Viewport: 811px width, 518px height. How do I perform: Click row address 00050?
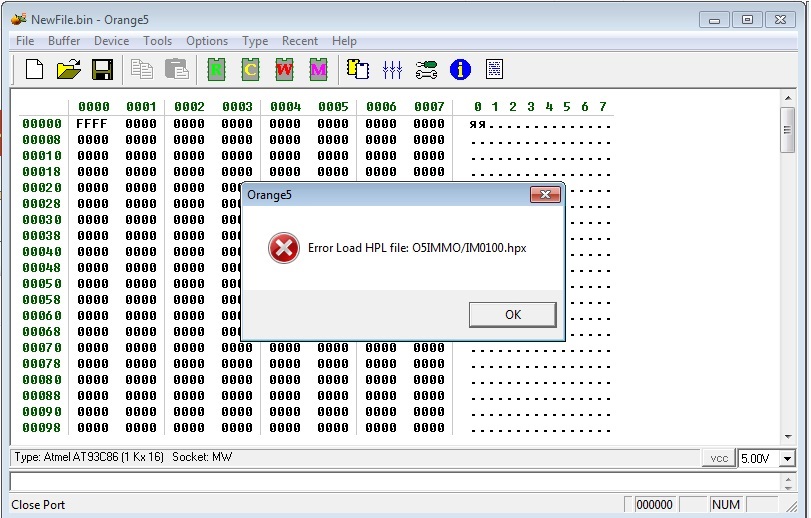41,284
